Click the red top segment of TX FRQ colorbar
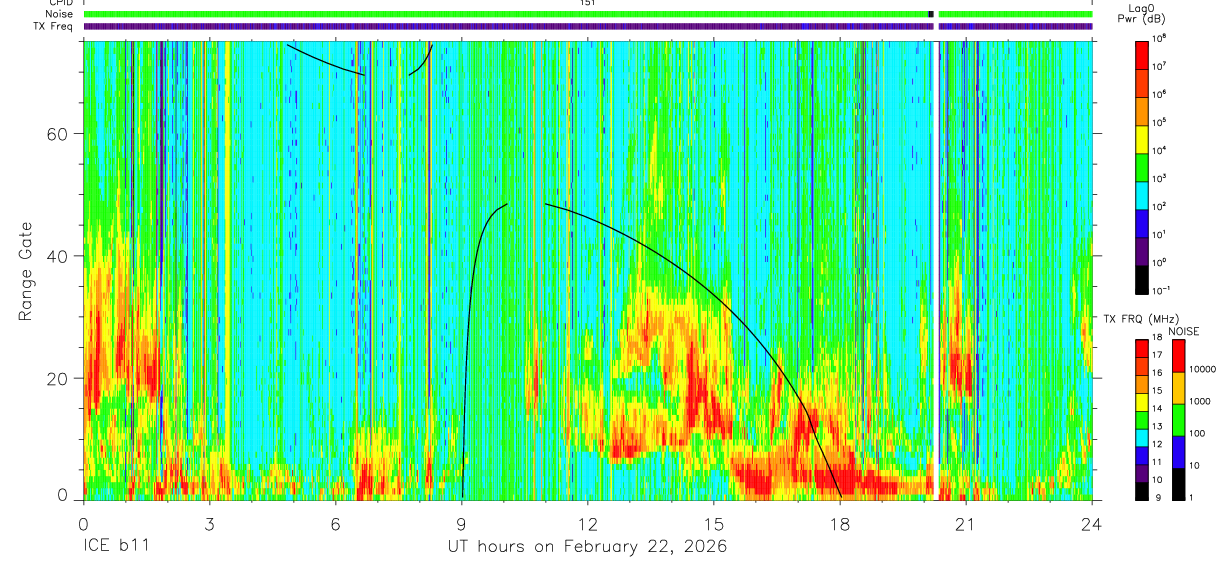The width and height of the screenshot is (1228, 567). 1142,346
